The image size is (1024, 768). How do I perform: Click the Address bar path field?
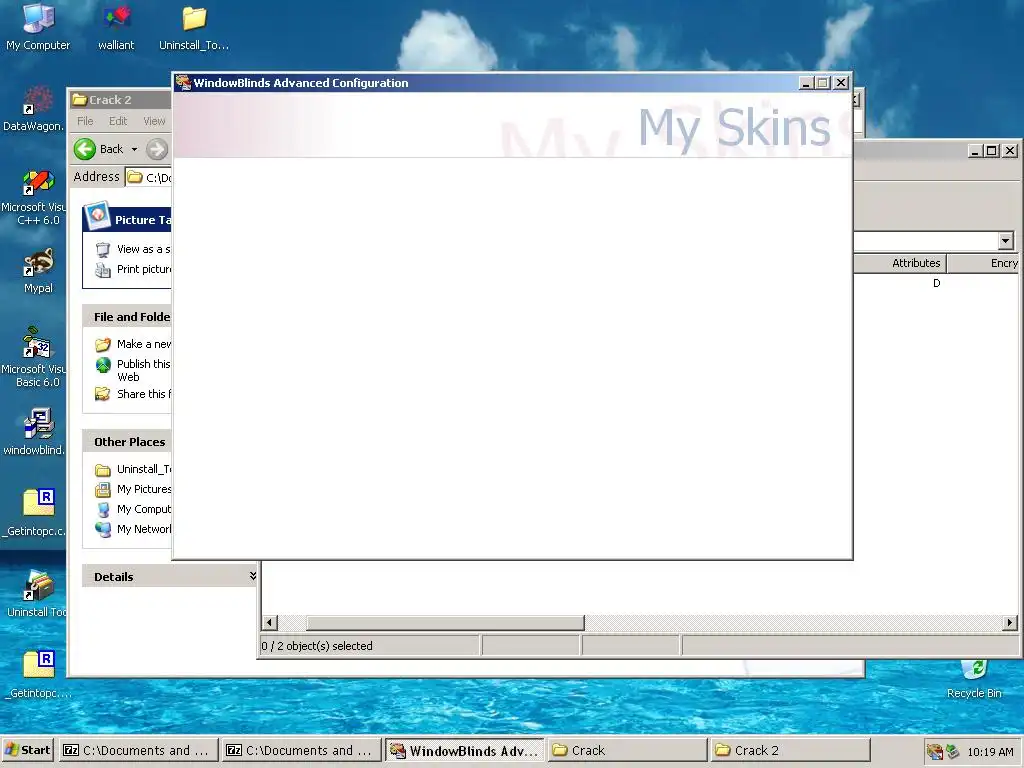(149, 177)
